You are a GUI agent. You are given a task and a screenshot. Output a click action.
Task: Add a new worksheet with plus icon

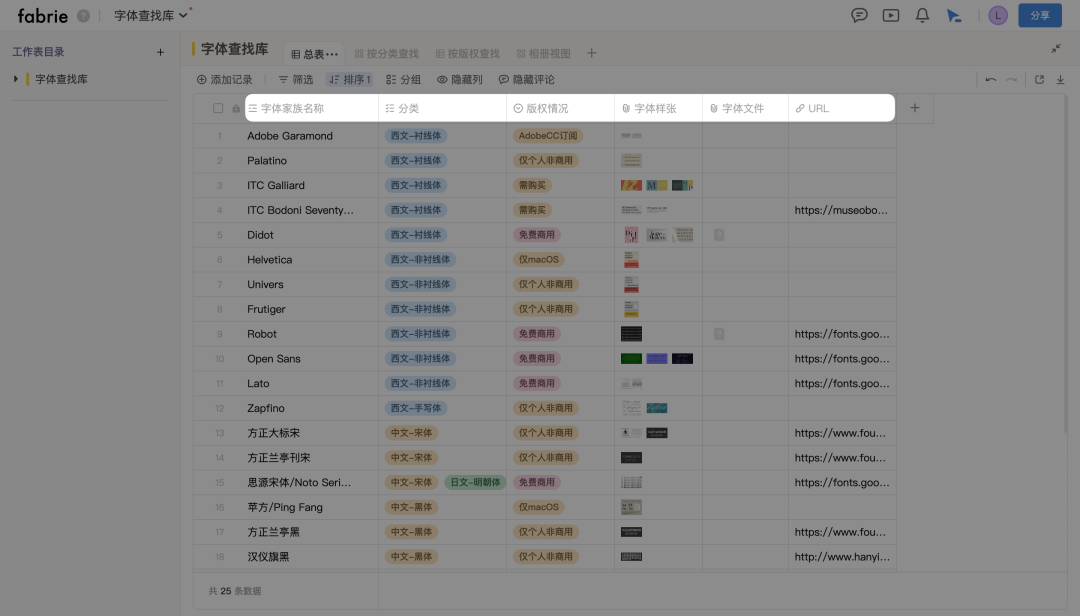tap(160, 52)
